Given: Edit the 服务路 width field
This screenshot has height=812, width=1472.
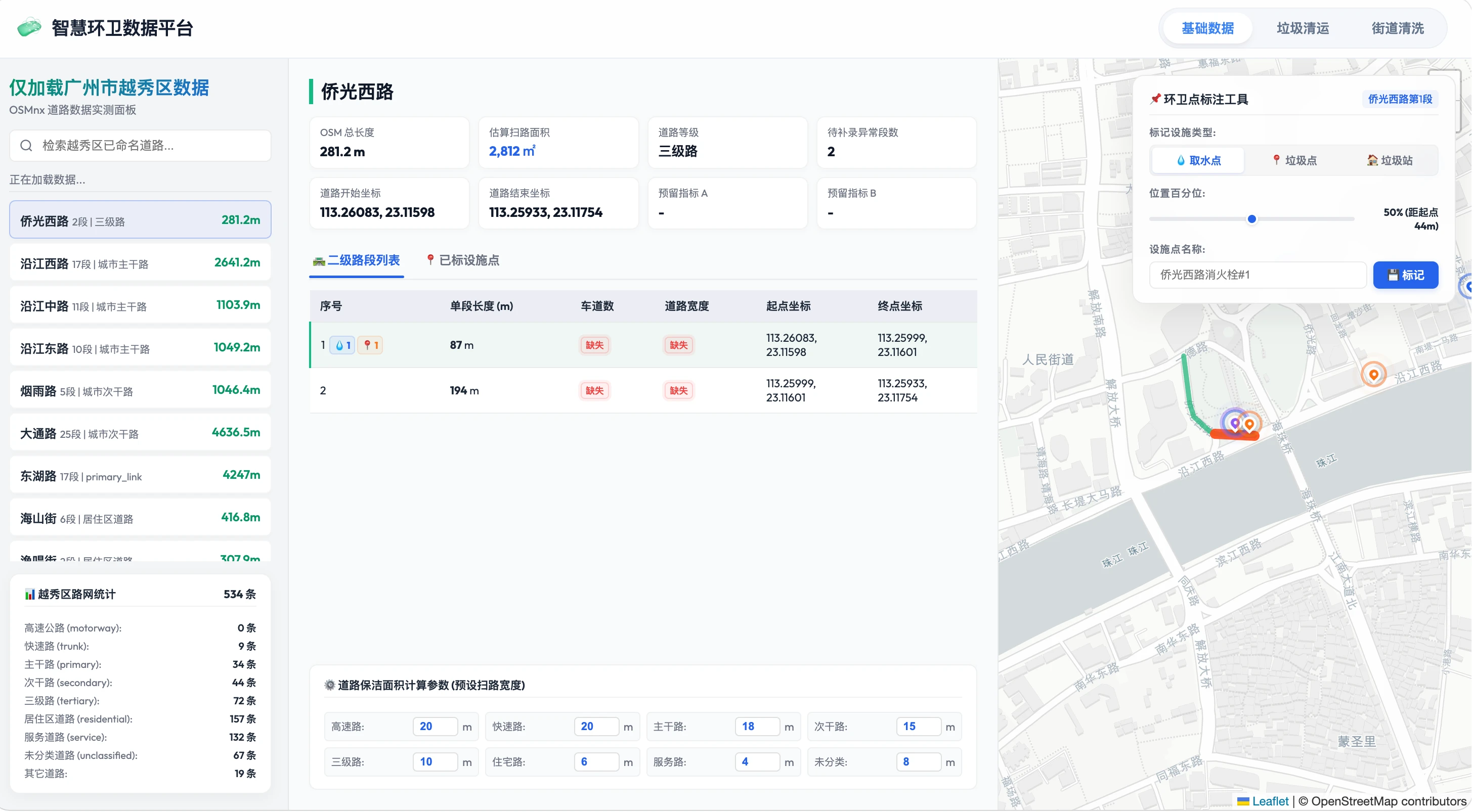Looking at the screenshot, I should point(757,762).
